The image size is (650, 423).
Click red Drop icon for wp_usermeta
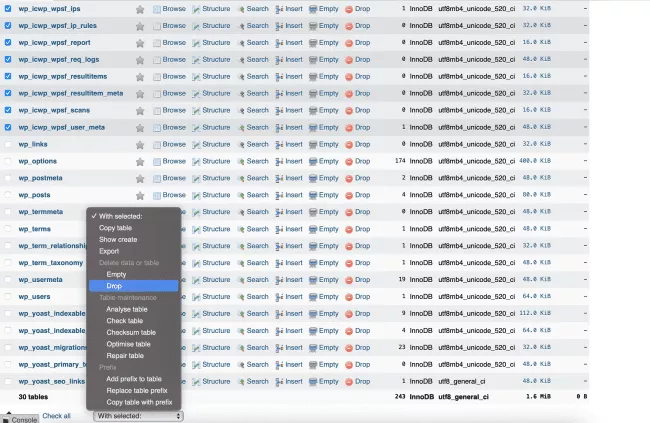click(x=350, y=280)
